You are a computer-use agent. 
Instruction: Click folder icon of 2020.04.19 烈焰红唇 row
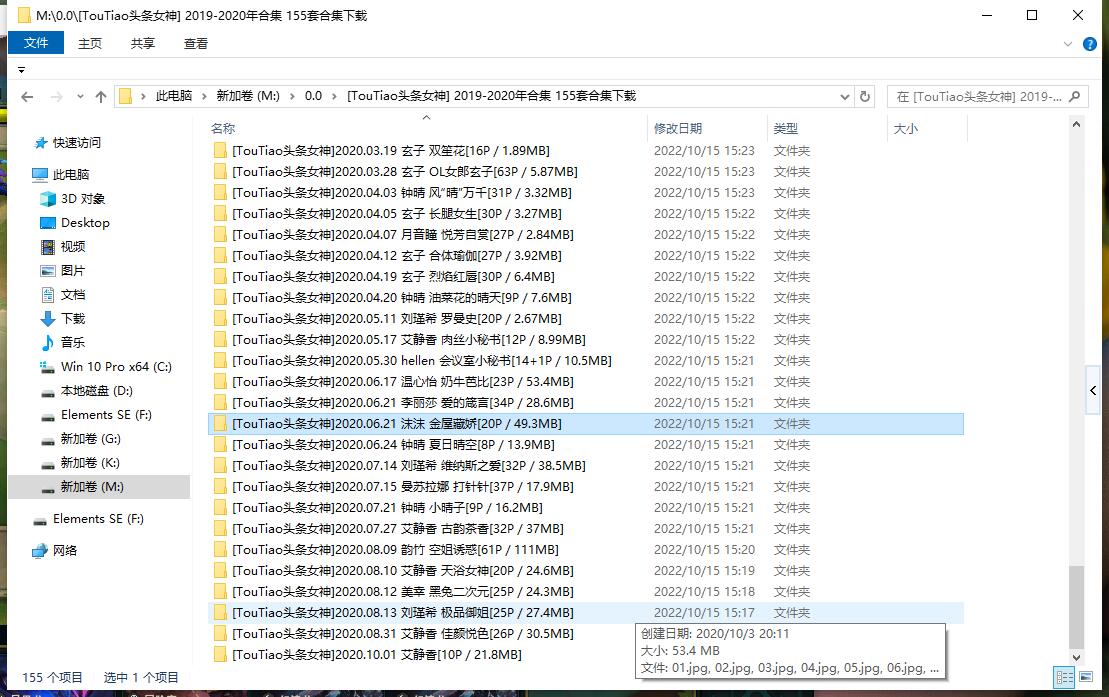point(220,276)
